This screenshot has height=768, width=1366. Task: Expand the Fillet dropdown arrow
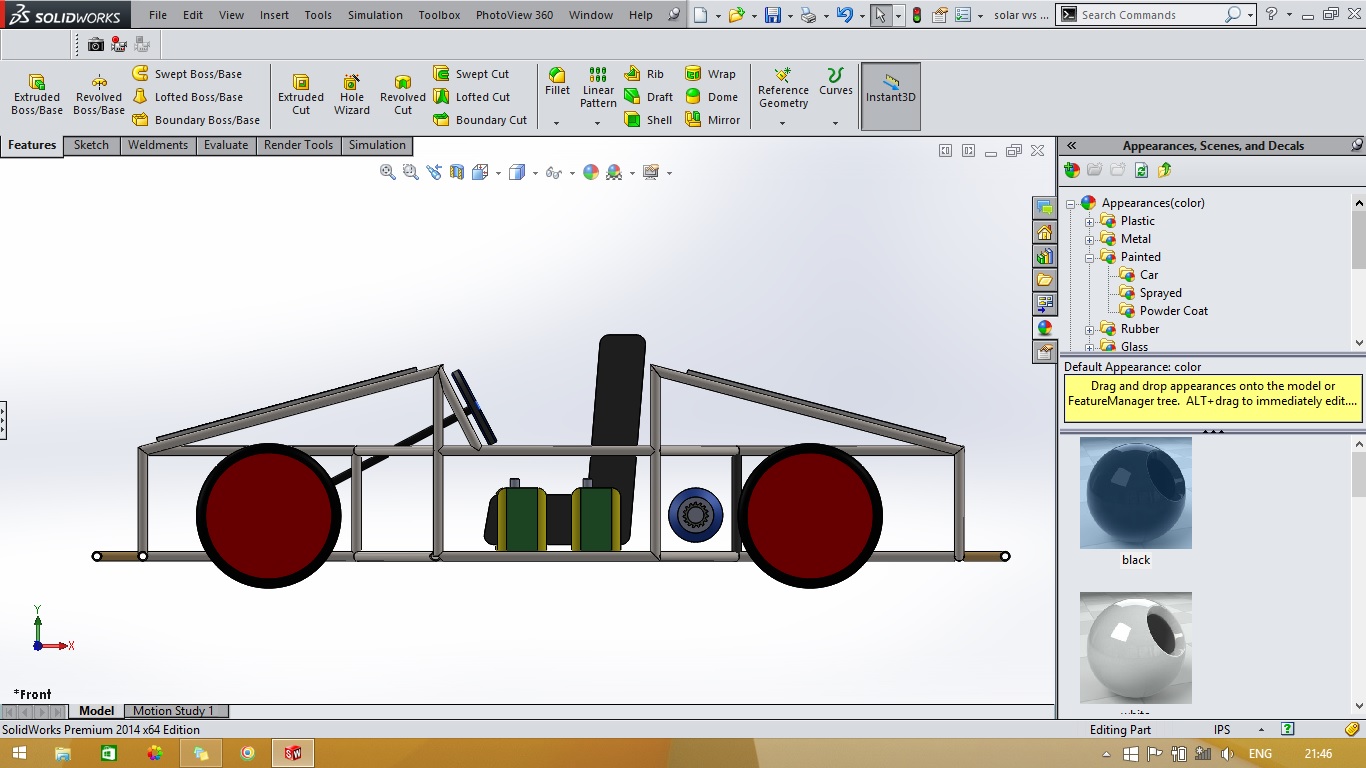click(x=557, y=123)
